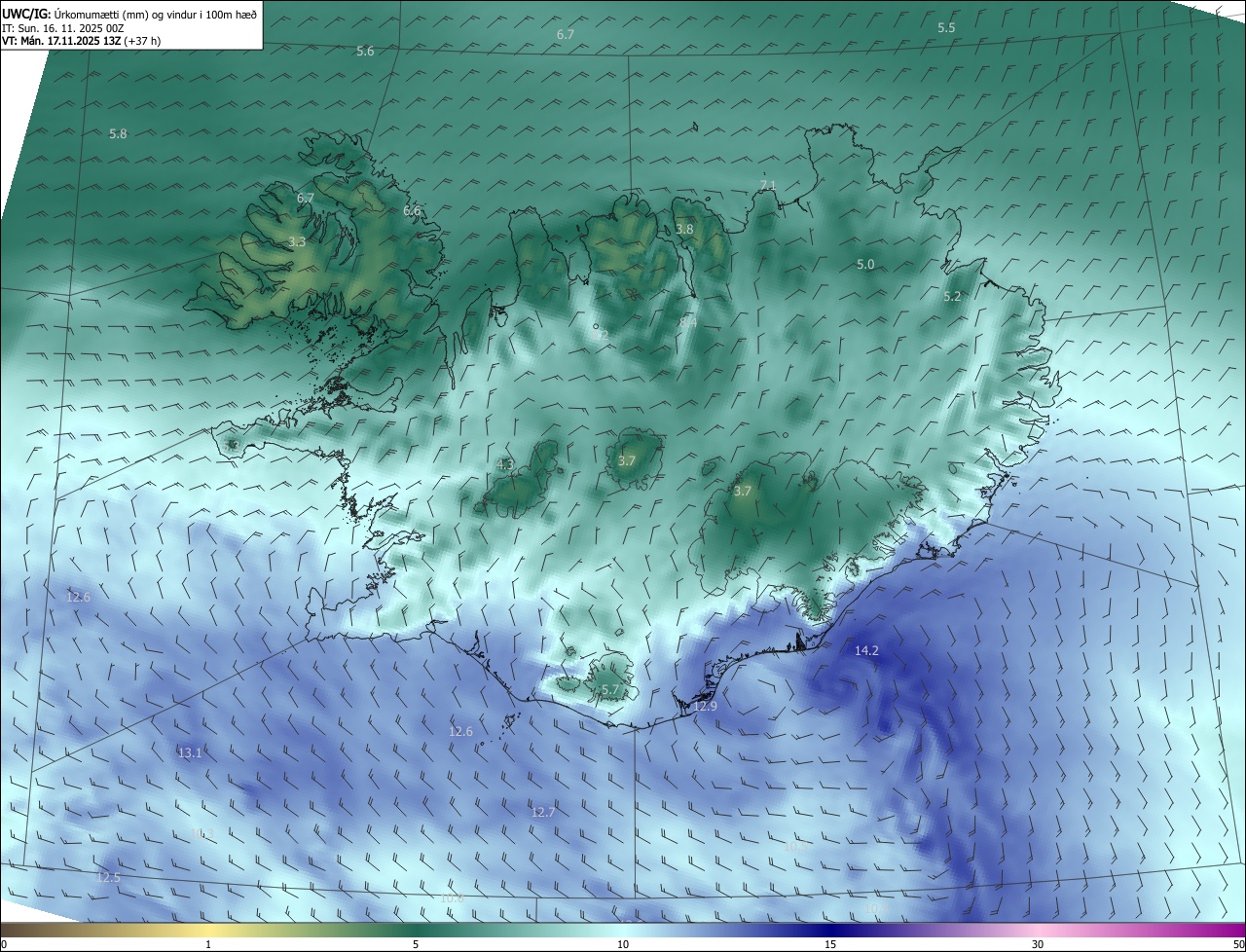Click the '12.7' value label
This screenshot has width=1246, height=952.
[543, 811]
